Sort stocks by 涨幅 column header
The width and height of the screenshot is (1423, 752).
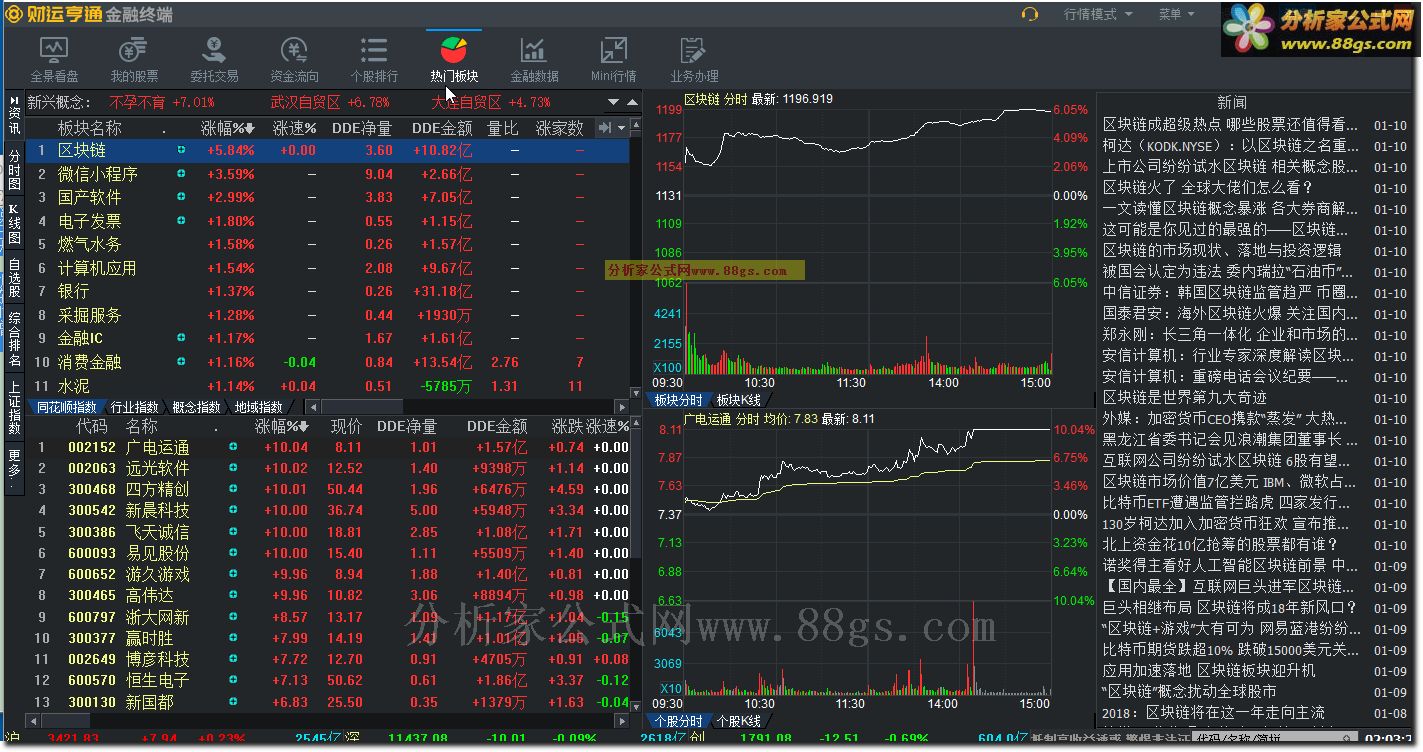[284, 426]
